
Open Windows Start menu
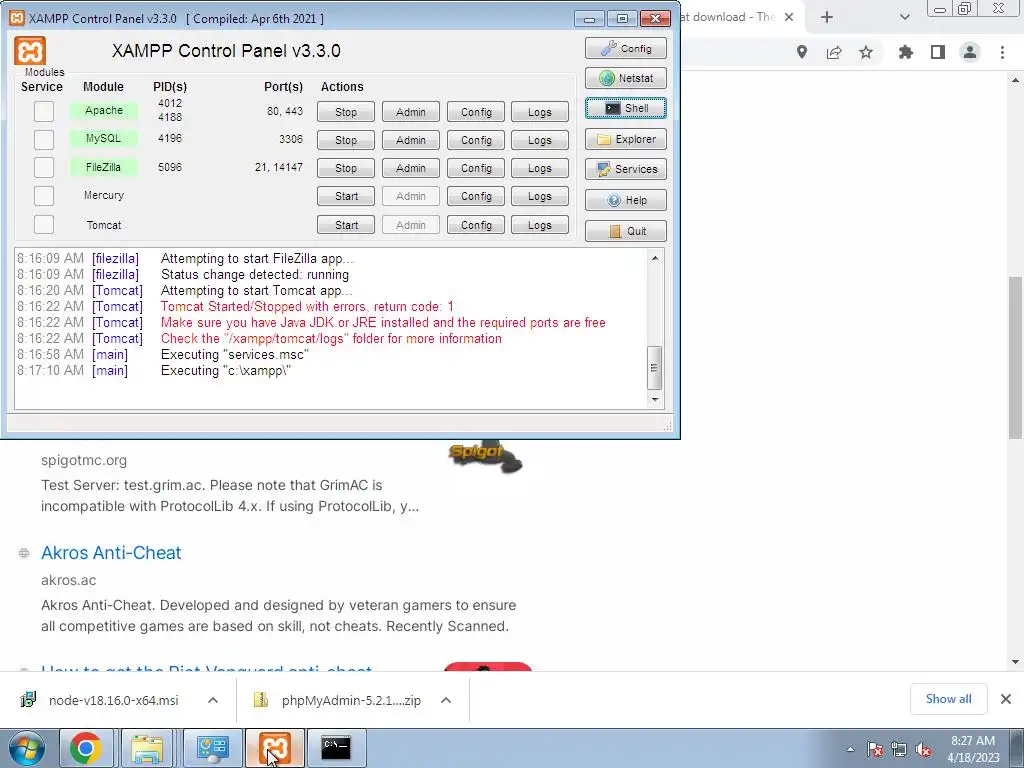coord(27,748)
